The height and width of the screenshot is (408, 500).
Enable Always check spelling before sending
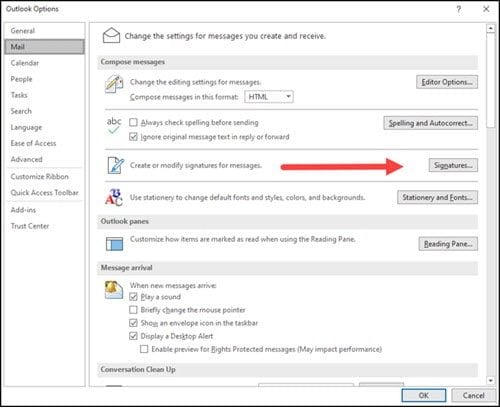(133, 122)
